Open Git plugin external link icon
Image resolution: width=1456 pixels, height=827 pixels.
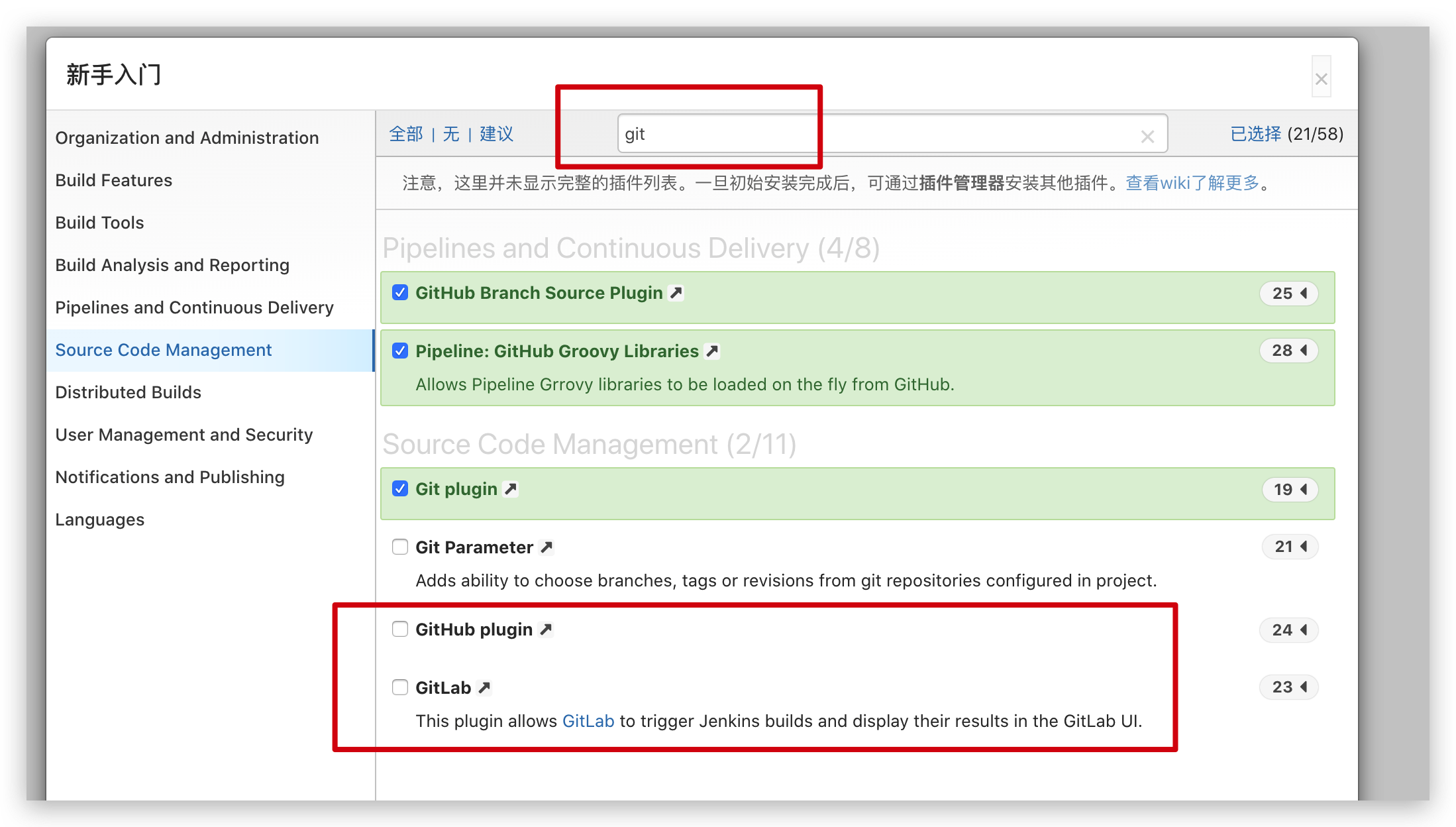510,489
